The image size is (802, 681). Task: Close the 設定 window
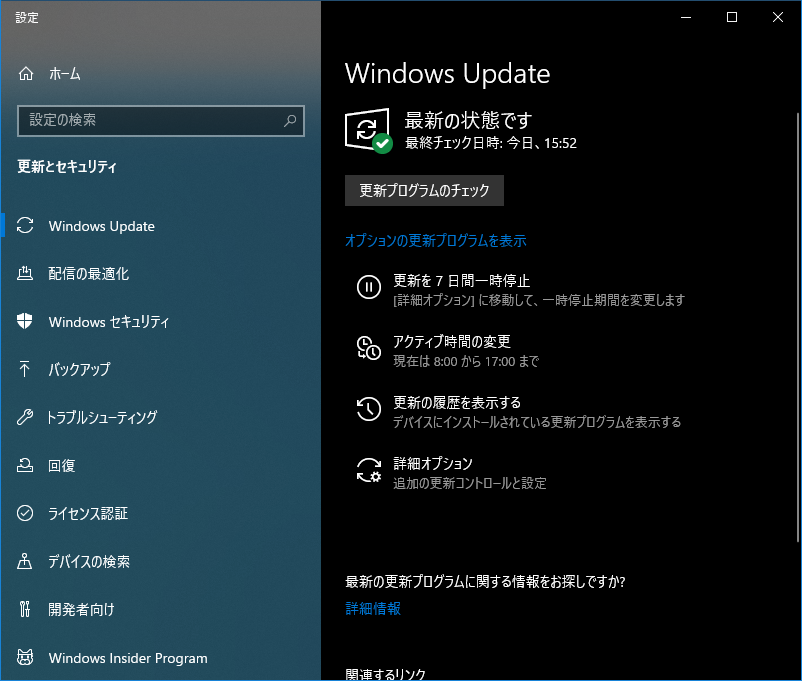coord(778,17)
